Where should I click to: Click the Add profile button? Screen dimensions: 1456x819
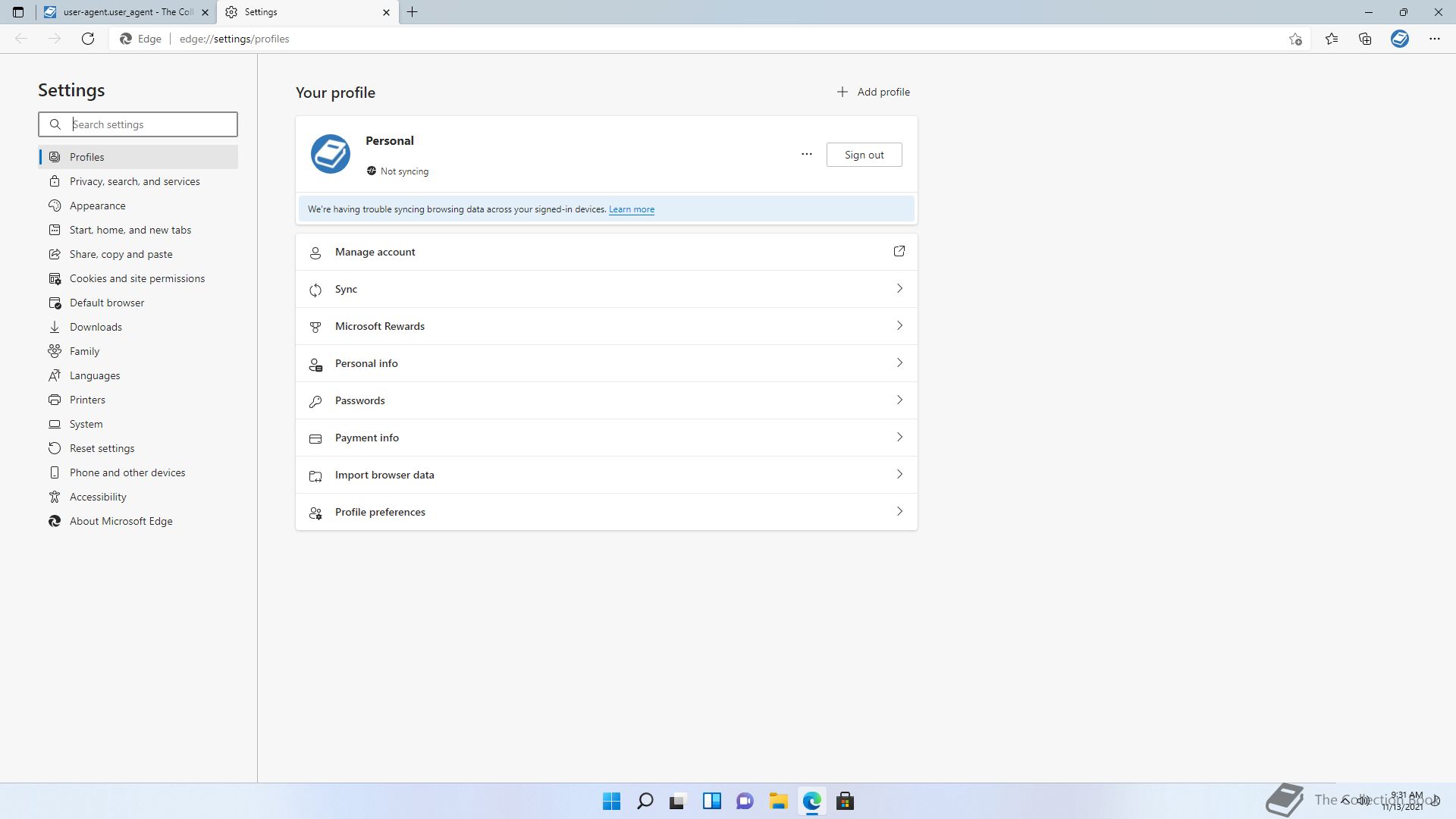873,92
